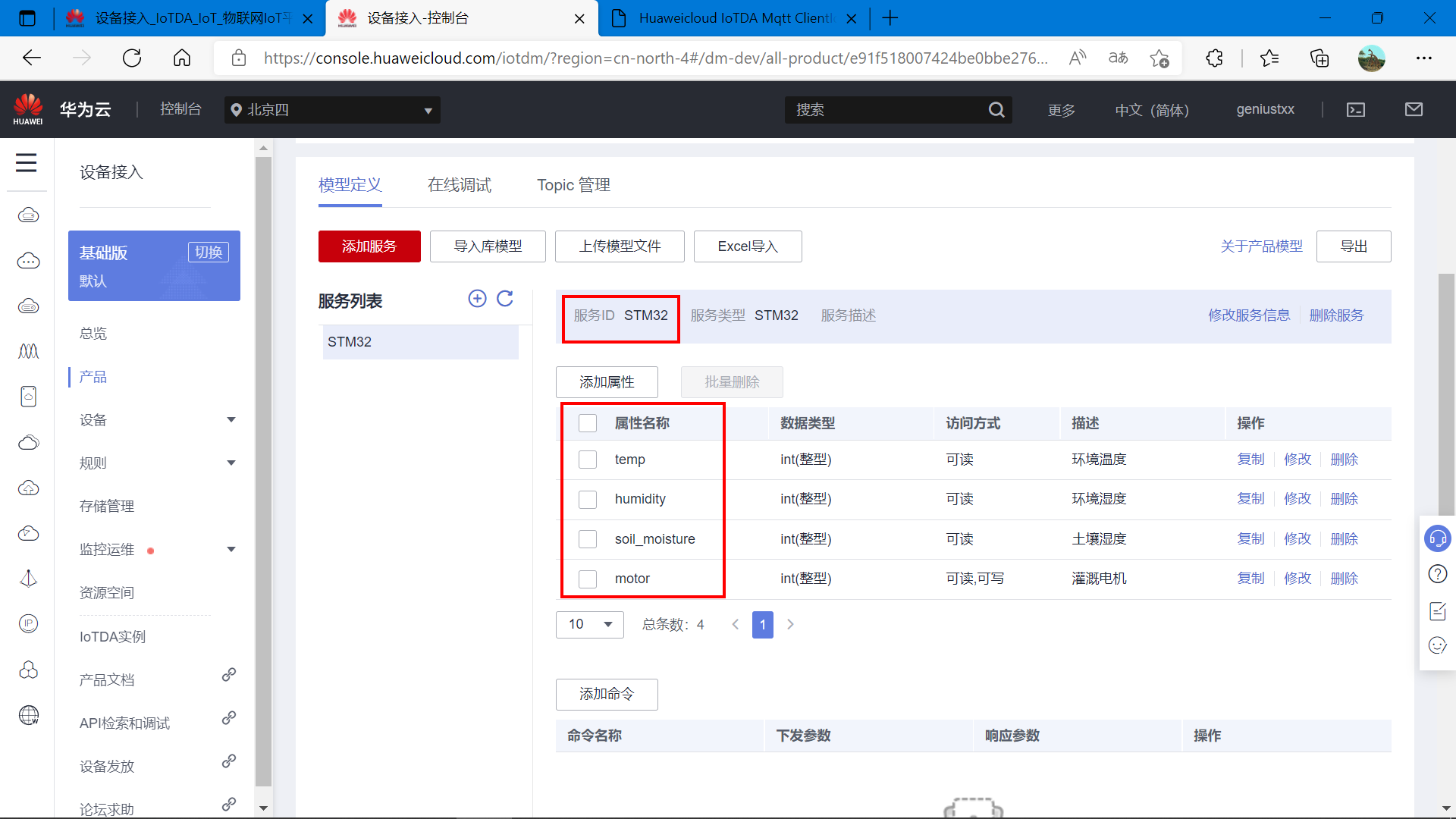Refresh the browser page
This screenshot has width=1456, height=819.
click(132, 58)
